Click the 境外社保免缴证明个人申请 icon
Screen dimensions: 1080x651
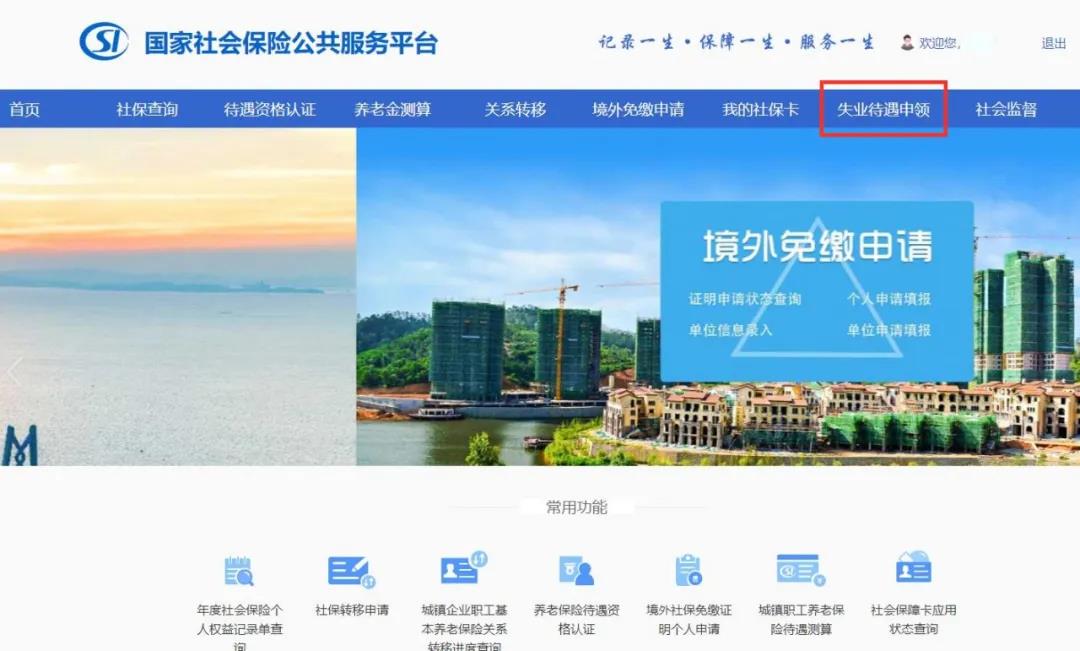click(688, 570)
